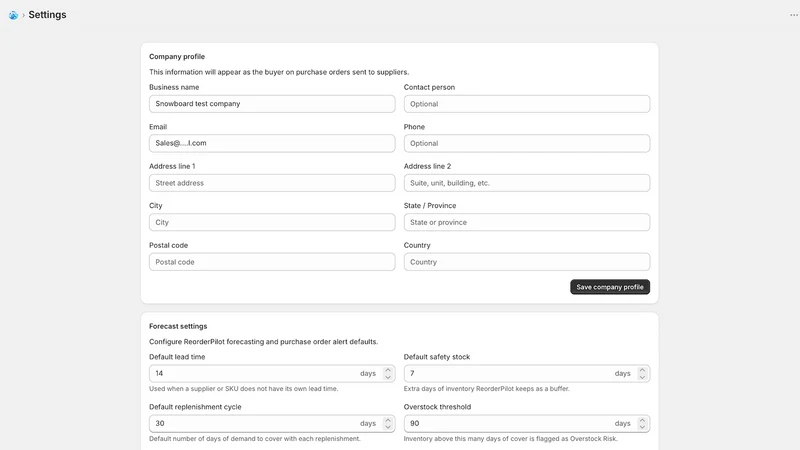Edit the Business name field
The height and width of the screenshot is (450, 800).
coord(272,104)
